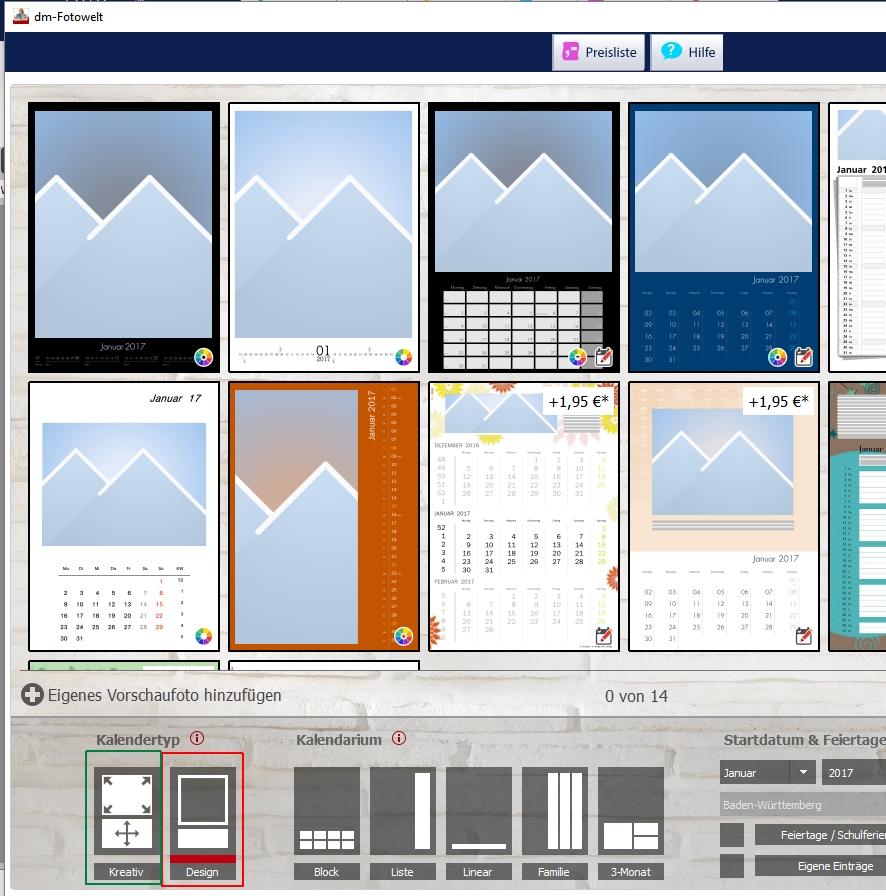Click color wheel icon on orange design
886x896 pixels.
(x=404, y=636)
